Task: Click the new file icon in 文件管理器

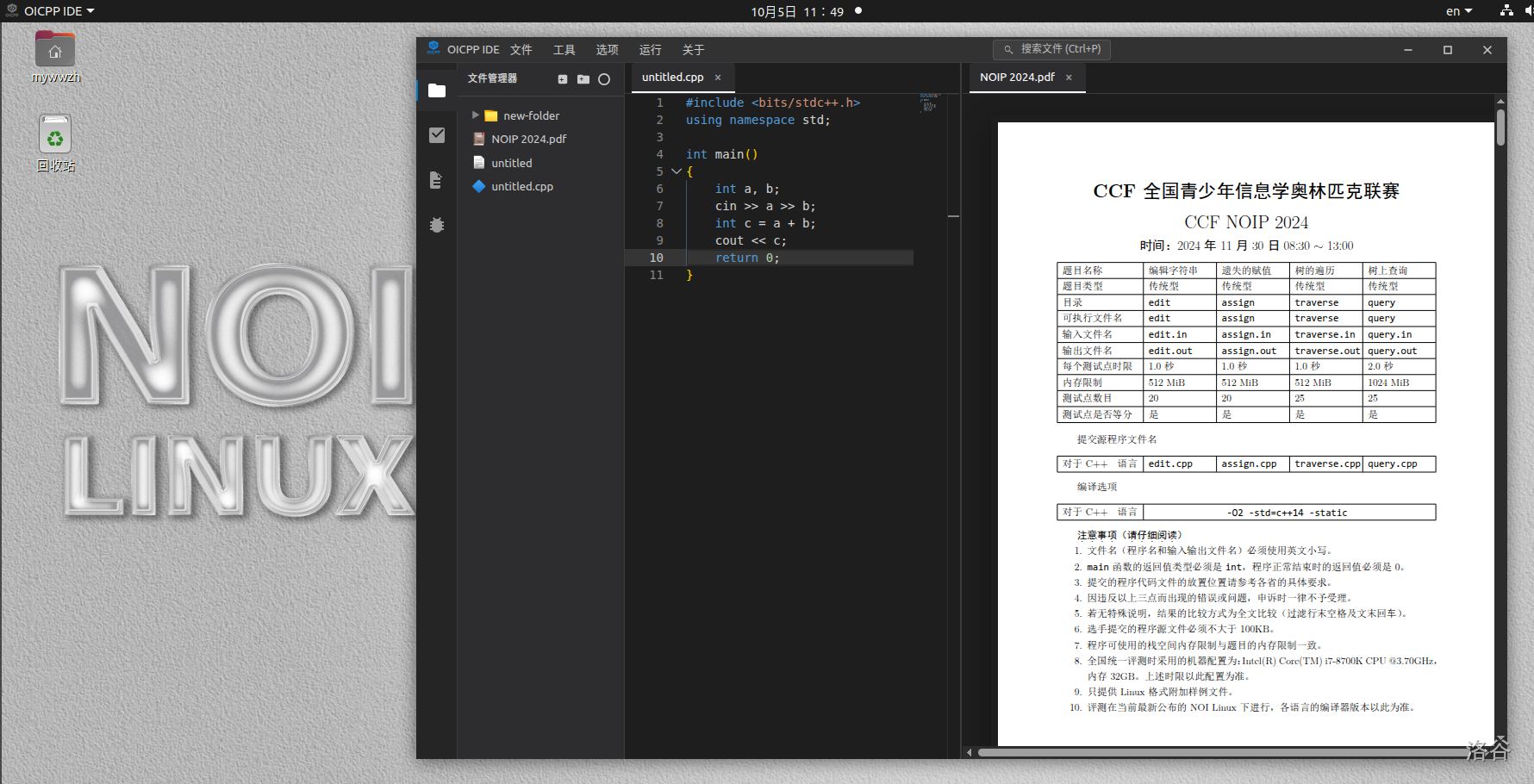Action: [x=563, y=79]
